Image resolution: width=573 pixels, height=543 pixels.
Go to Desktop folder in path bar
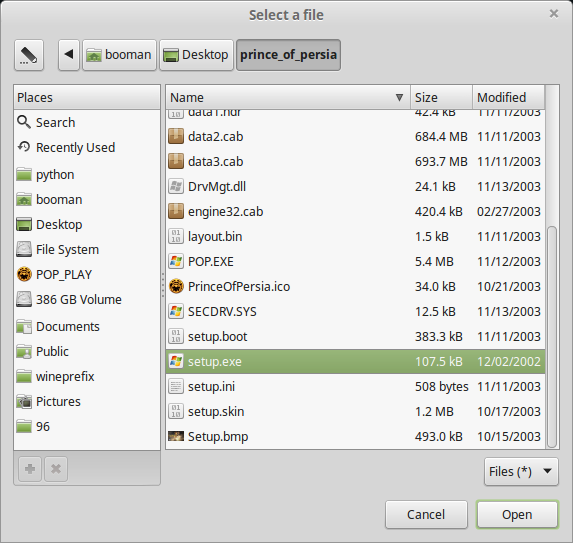point(196,55)
